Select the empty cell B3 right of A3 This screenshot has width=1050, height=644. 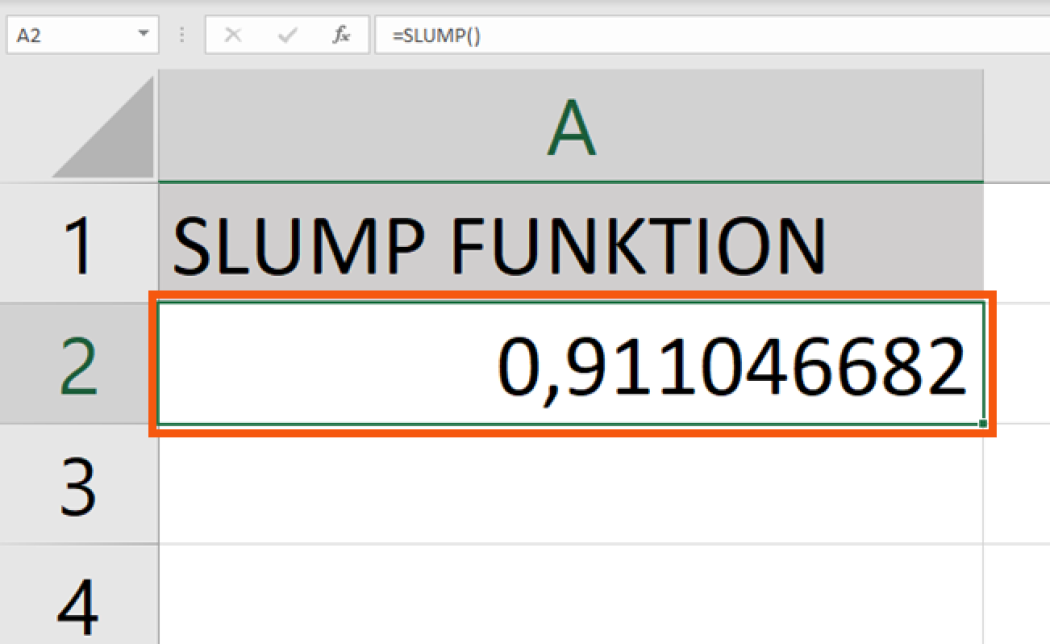coord(1017,485)
